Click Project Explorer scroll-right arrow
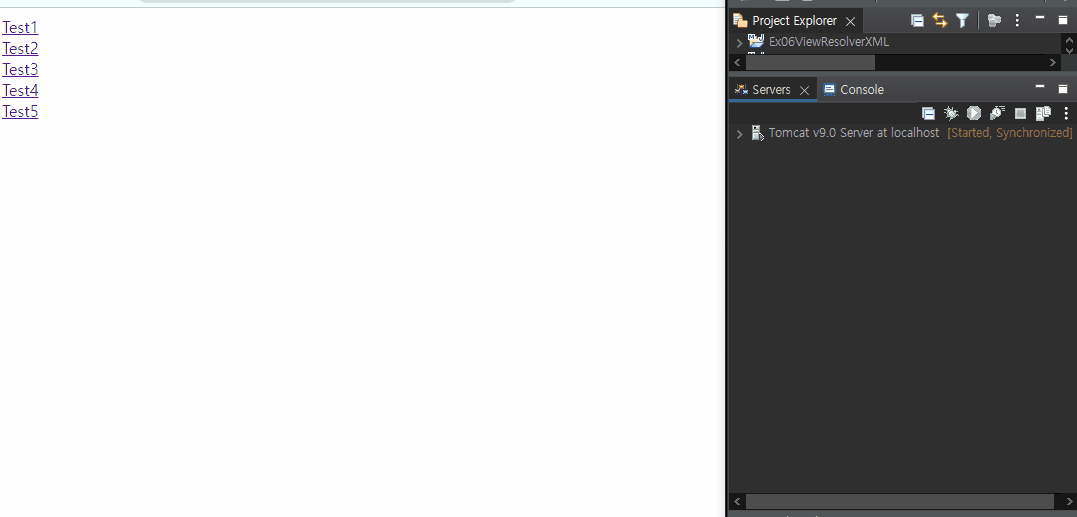Image resolution: width=1077 pixels, height=517 pixels. [x=1053, y=62]
